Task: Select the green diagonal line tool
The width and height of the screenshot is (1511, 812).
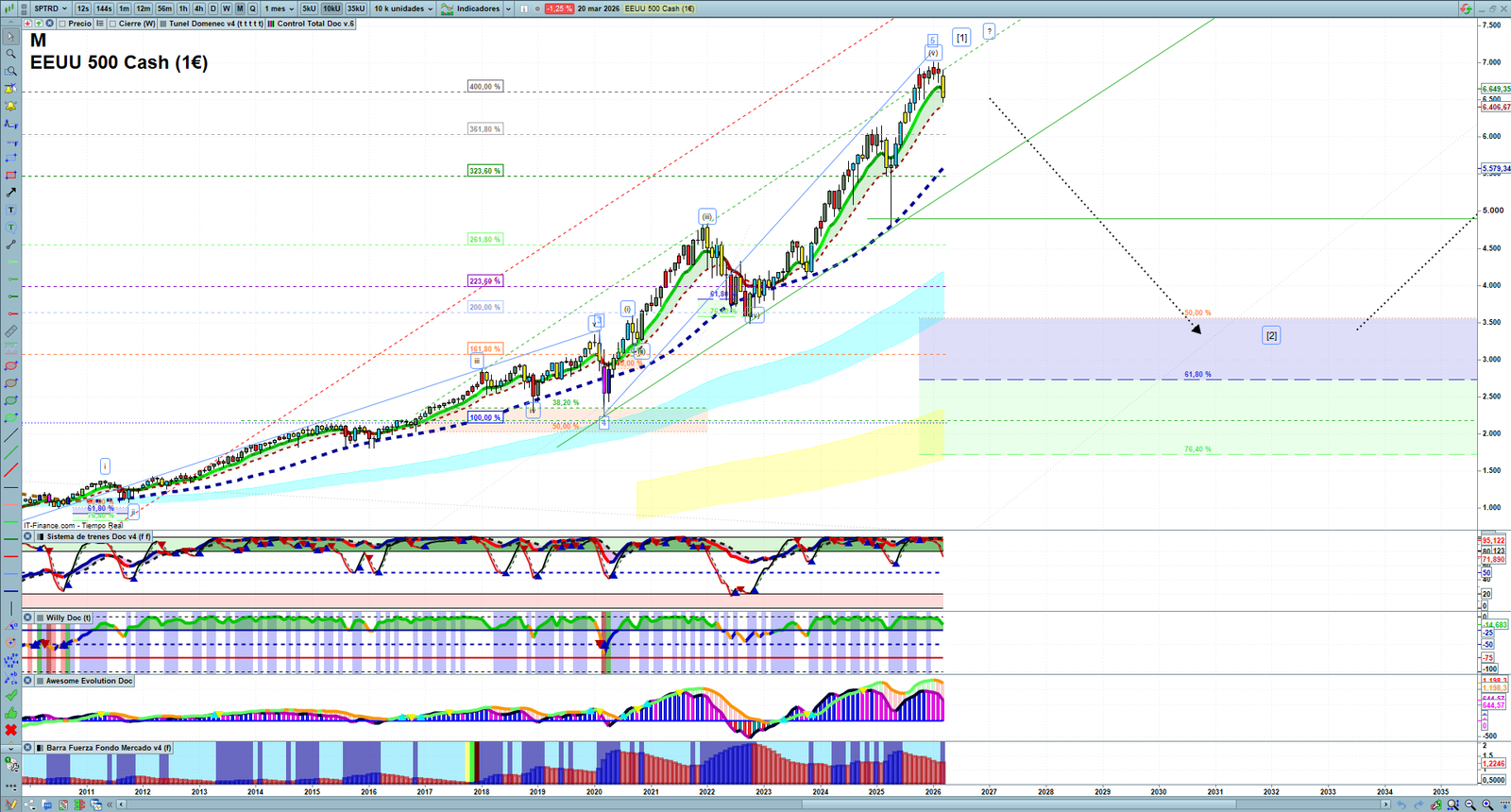Action: point(10,453)
